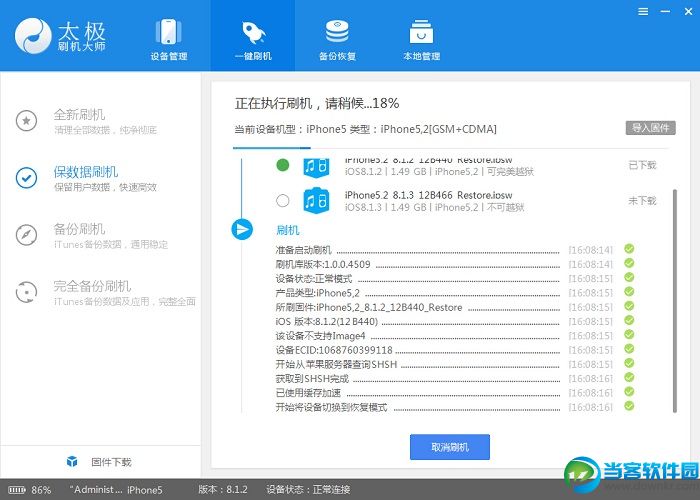Image resolution: width=700 pixels, height=500 pixels.
Task: Click firmware name iPhone5,2 8.1.3 12B466 Restore.ipsw
Action: pyautogui.click(x=429, y=195)
